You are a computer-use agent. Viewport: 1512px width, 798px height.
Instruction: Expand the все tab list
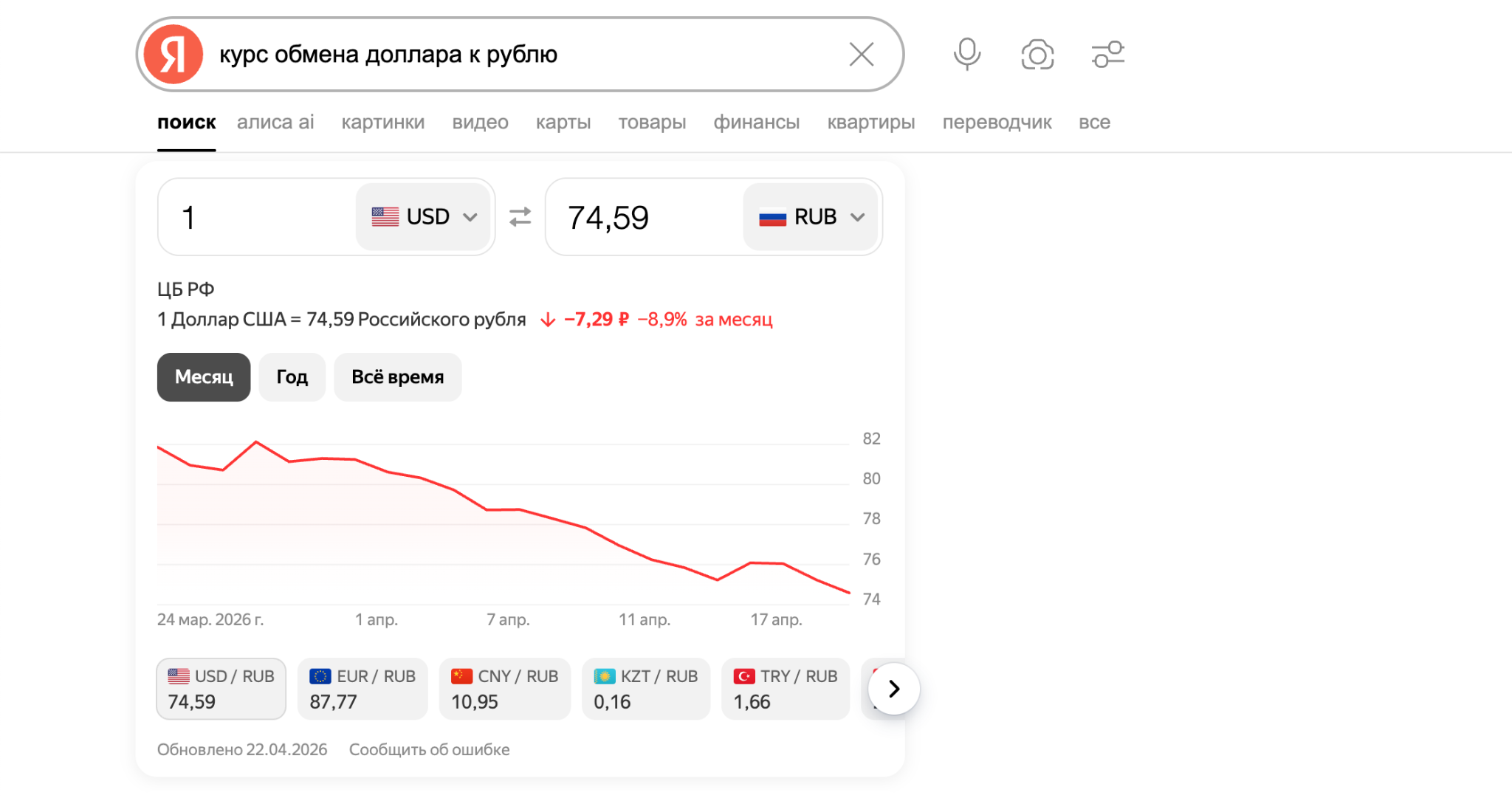1094,123
